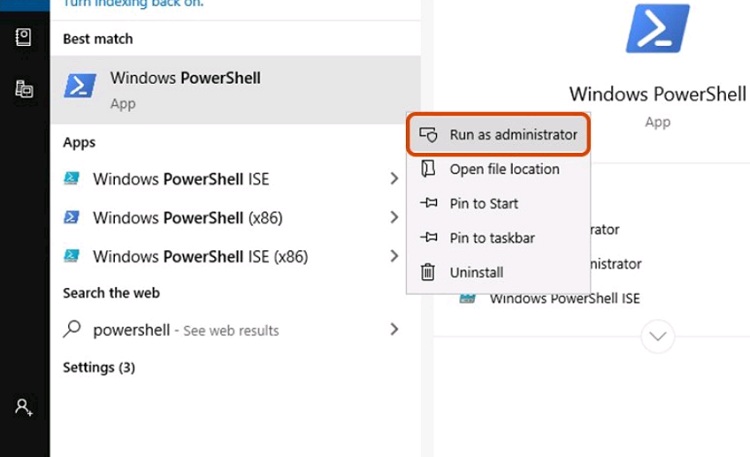Select Windows PowerShell ISE in preview pane list

(564, 299)
